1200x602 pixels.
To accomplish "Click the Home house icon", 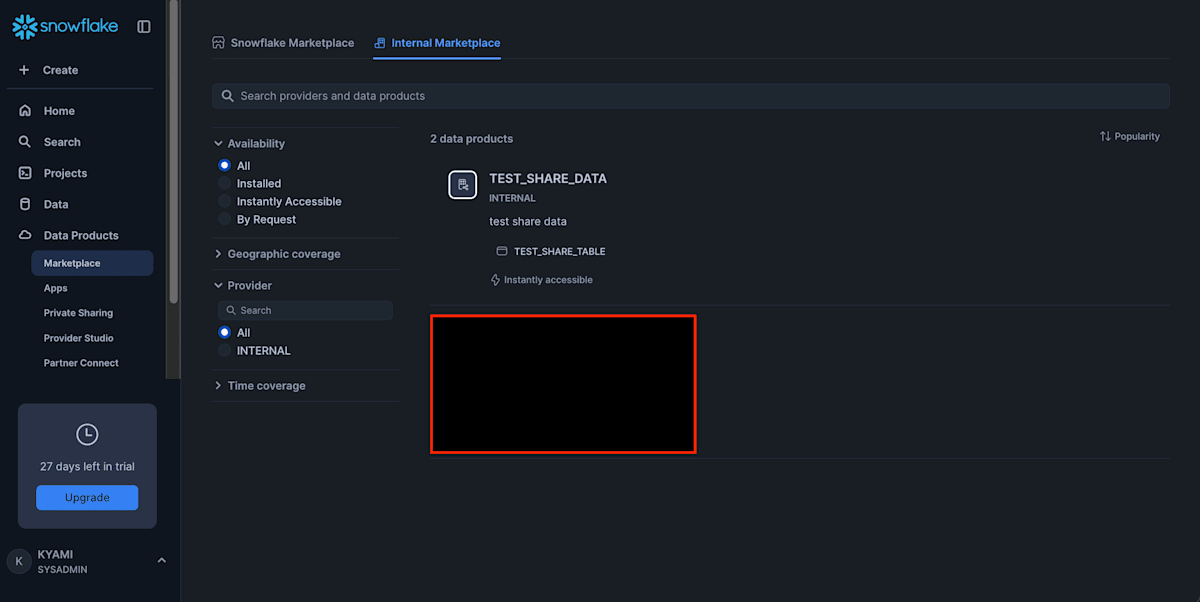I will tap(25, 111).
